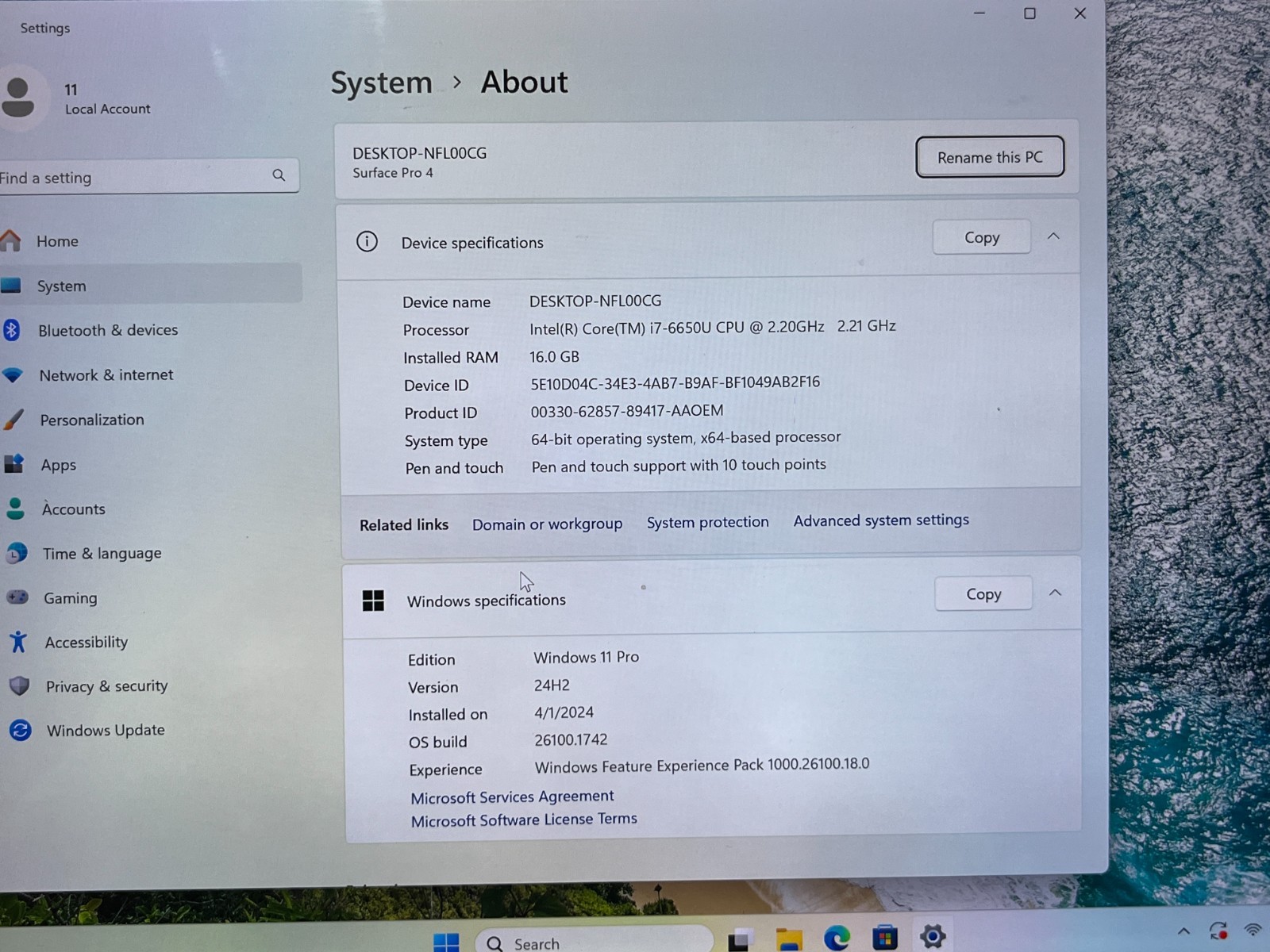This screenshot has height=952, width=1270.
Task: Open Microsoft Software License Terms link
Action: 524,820
